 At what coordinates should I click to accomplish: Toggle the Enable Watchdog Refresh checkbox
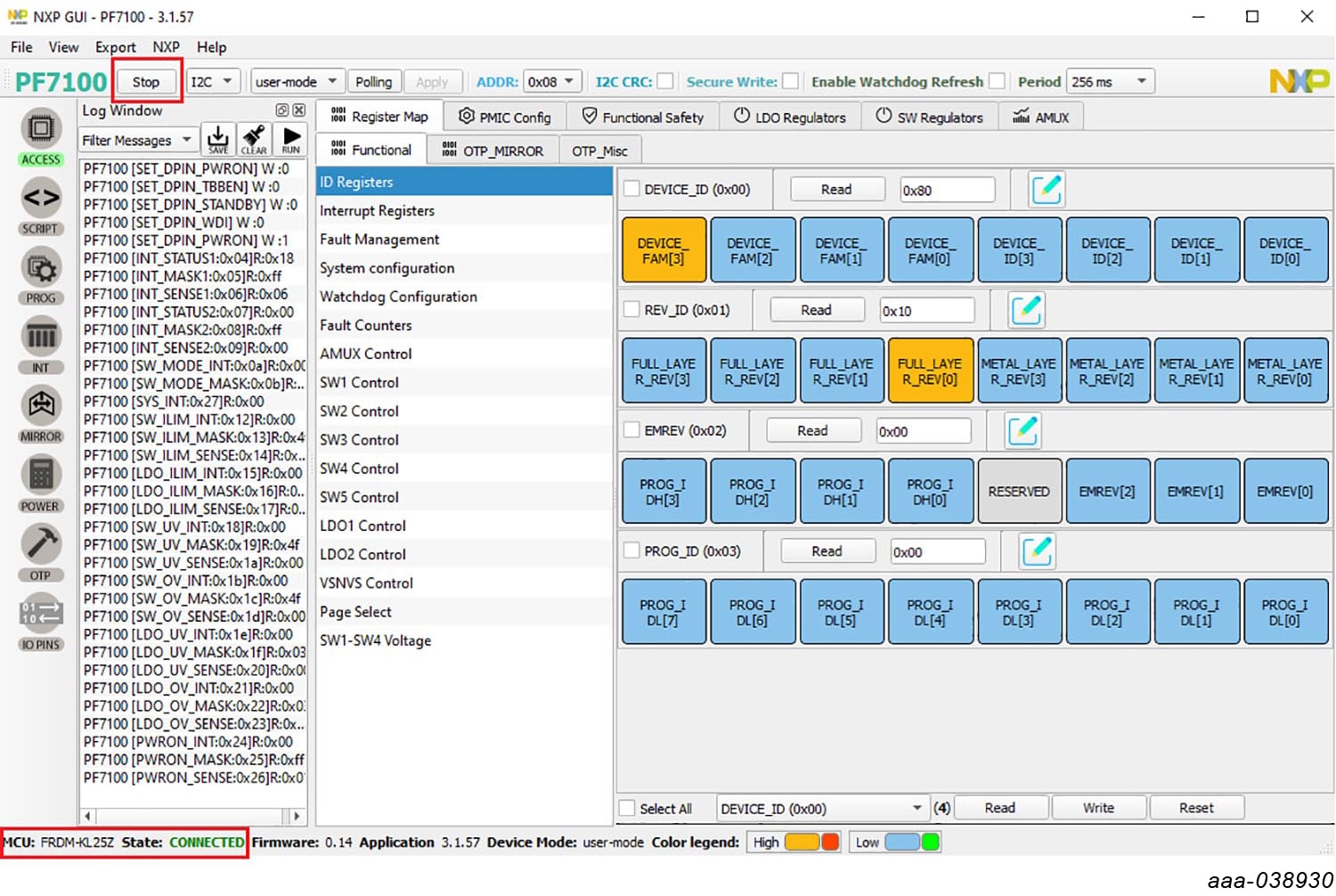coord(997,82)
